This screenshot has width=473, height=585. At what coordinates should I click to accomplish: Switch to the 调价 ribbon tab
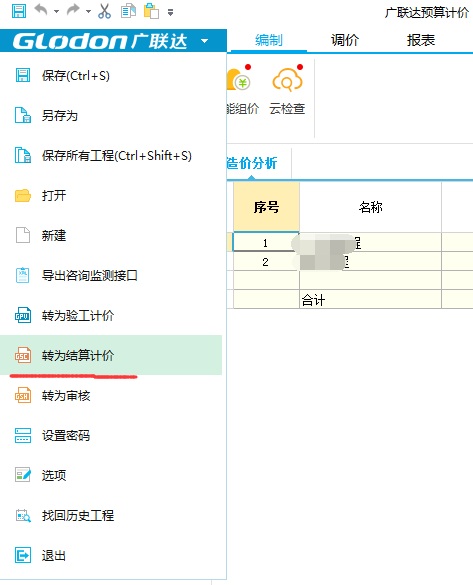pos(345,40)
